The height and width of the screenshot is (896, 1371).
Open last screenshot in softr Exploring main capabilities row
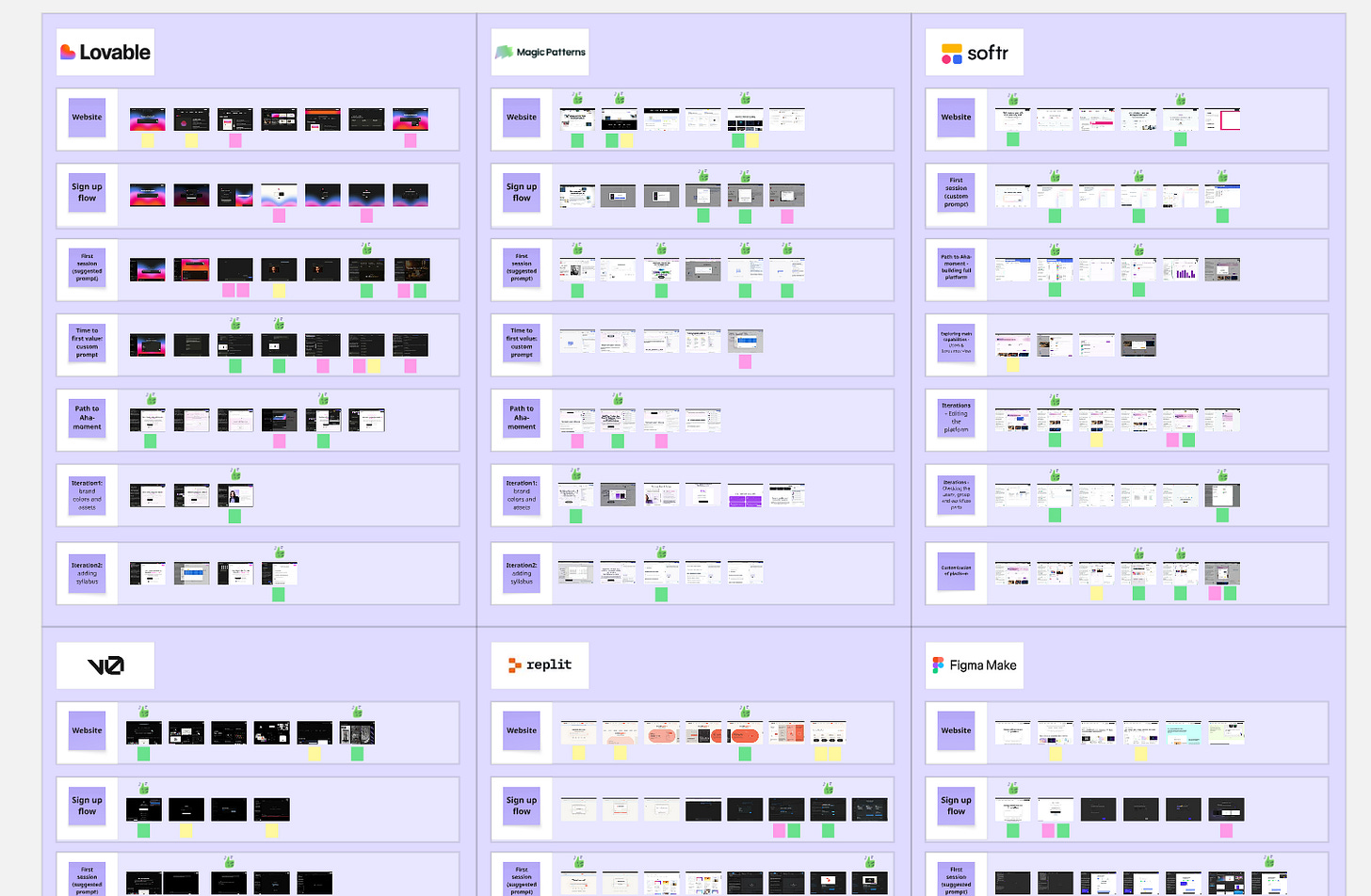[1138, 345]
